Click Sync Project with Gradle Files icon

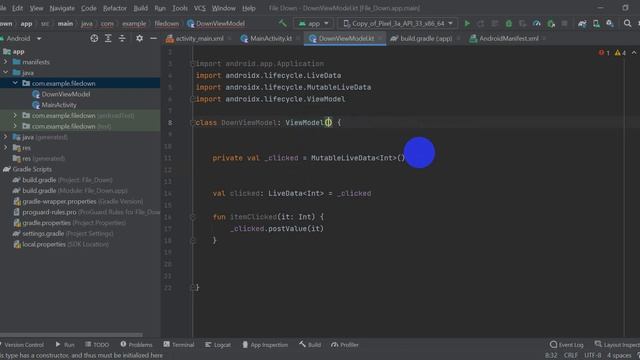[582, 24]
